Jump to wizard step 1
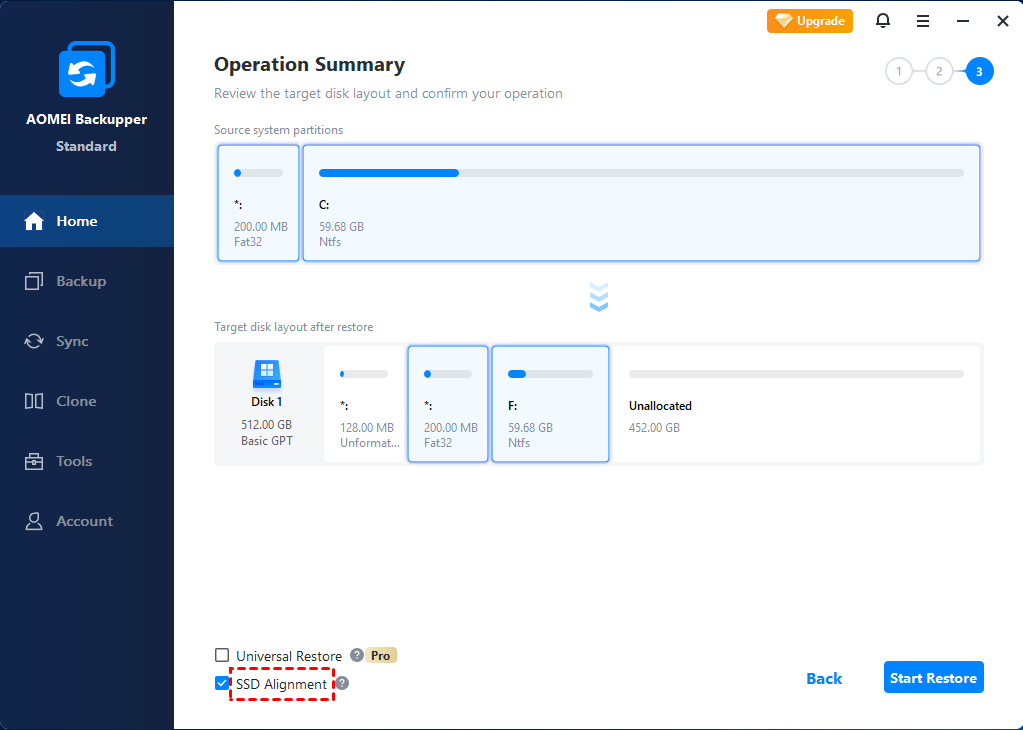The width and height of the screenshot is (1023, 730). pos(899,72)
